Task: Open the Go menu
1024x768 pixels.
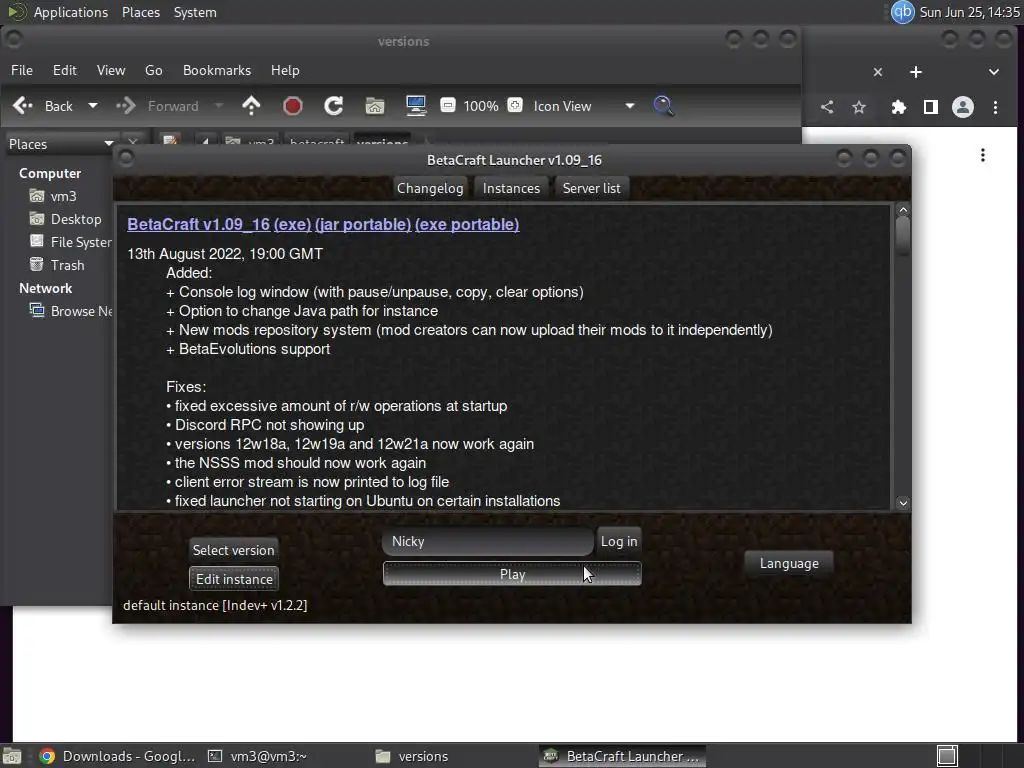Action: (153, 70)
